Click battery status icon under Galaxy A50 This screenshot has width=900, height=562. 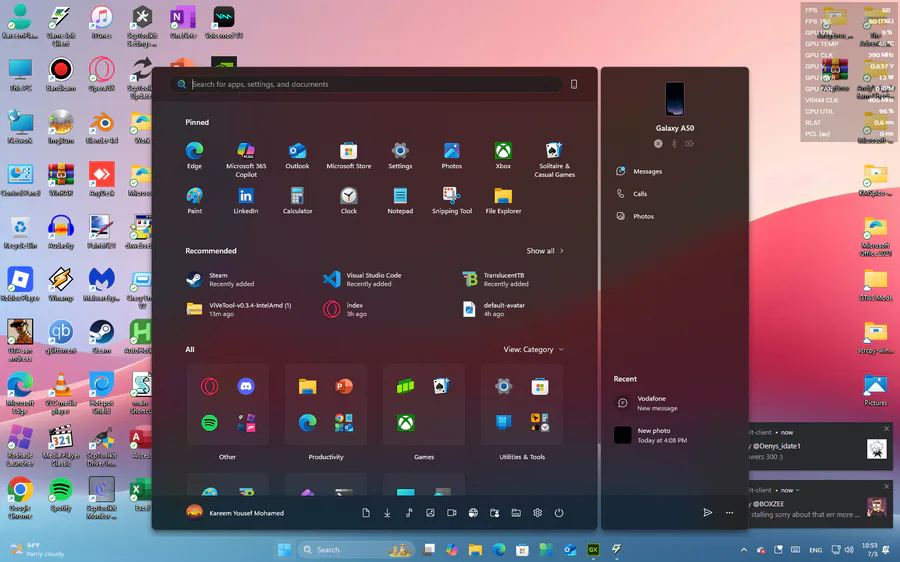[689, 144]
